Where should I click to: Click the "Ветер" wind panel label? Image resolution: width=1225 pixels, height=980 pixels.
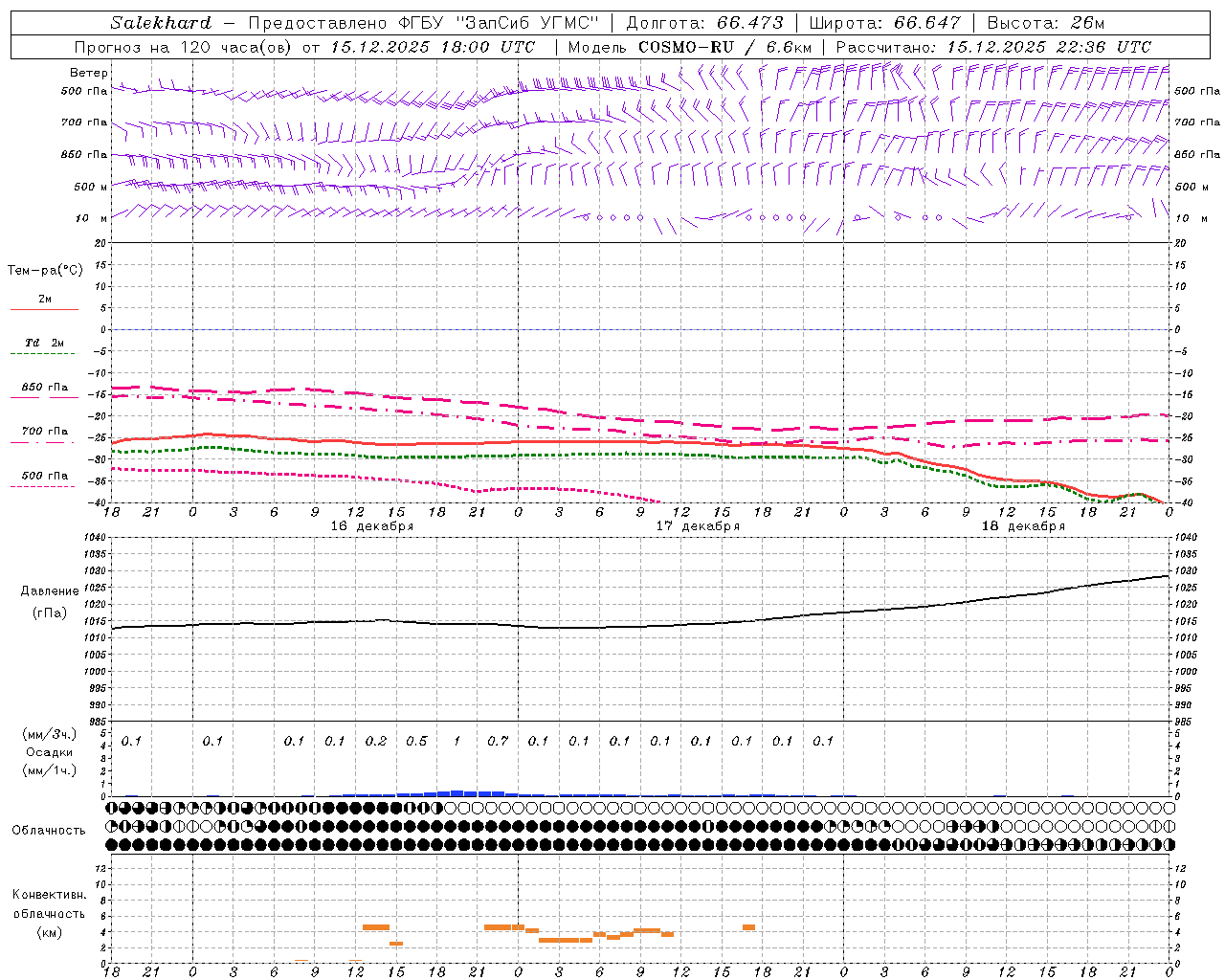(x=89, y=73)
